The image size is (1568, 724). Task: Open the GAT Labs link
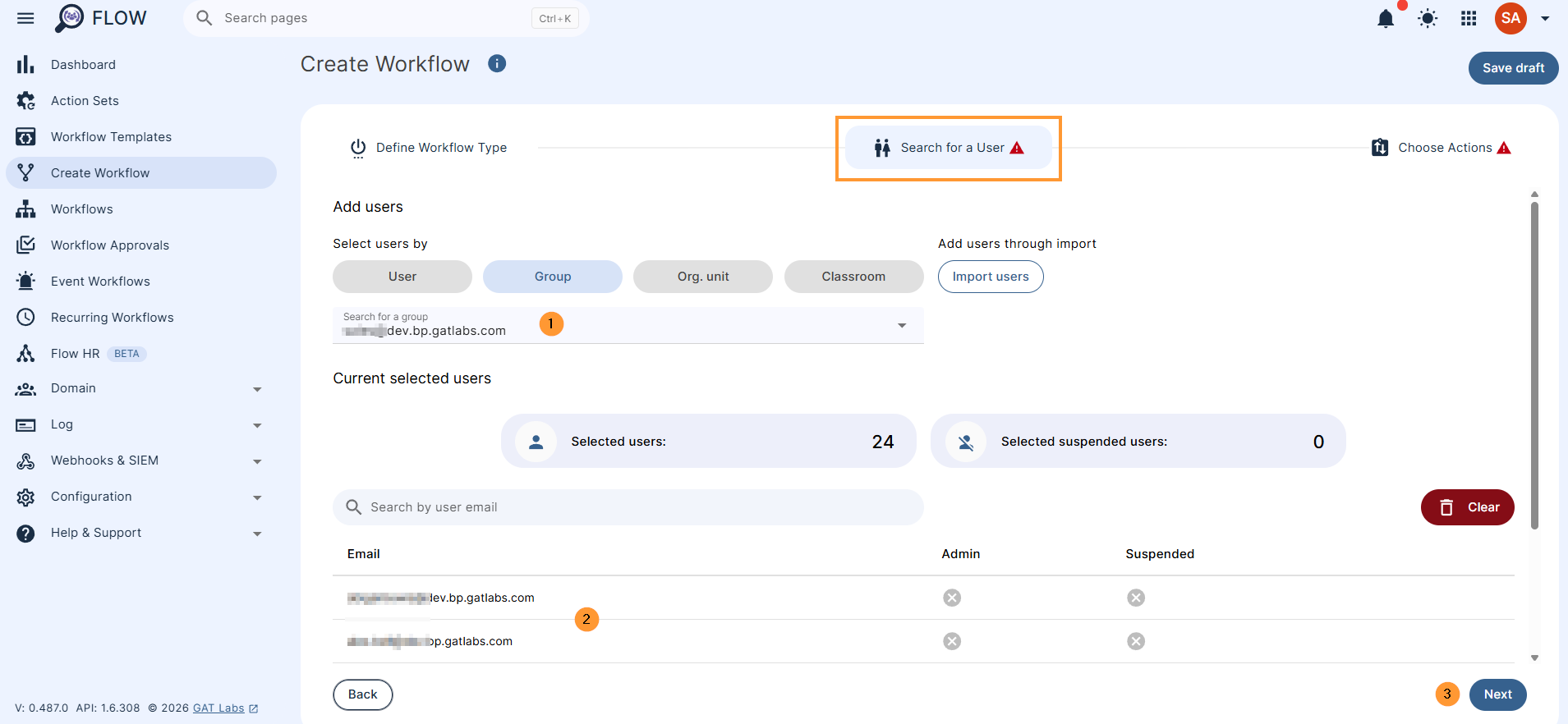point(226,708)
